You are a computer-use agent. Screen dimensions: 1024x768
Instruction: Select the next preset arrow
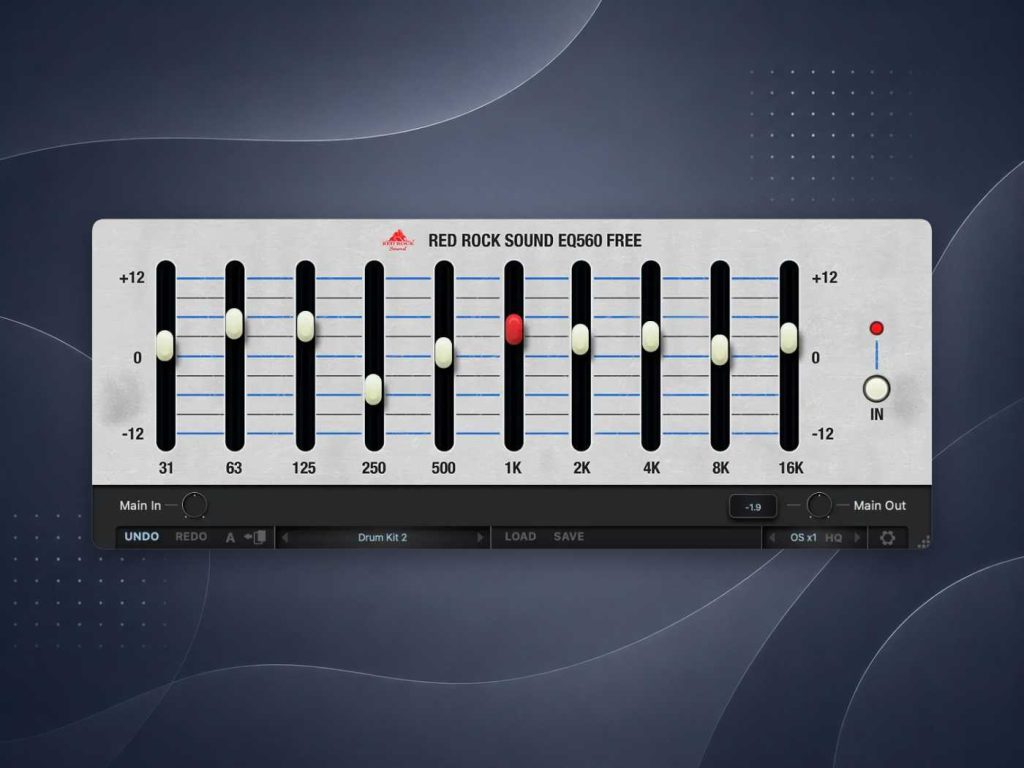pyautogui.click(x=480, y=537)
